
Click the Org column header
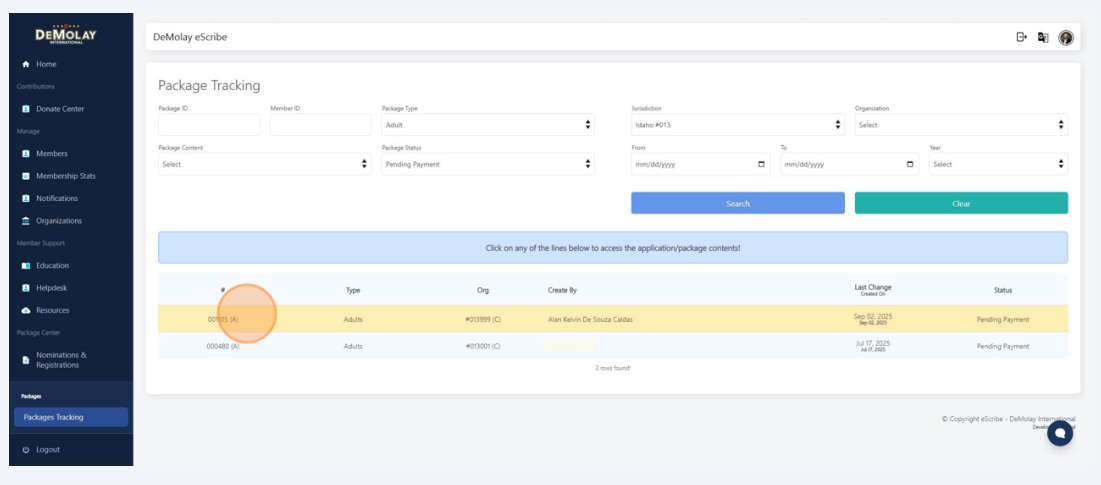tap(482, 290)
